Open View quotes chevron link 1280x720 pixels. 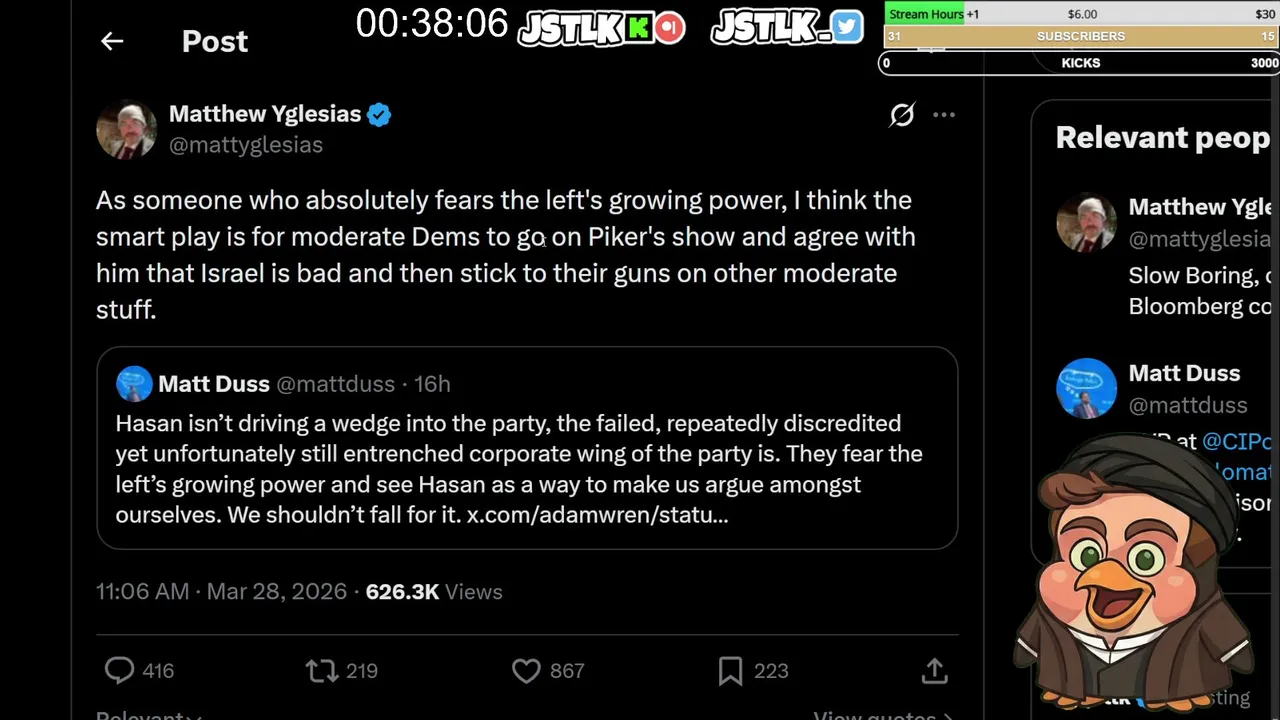click(882, 714)
